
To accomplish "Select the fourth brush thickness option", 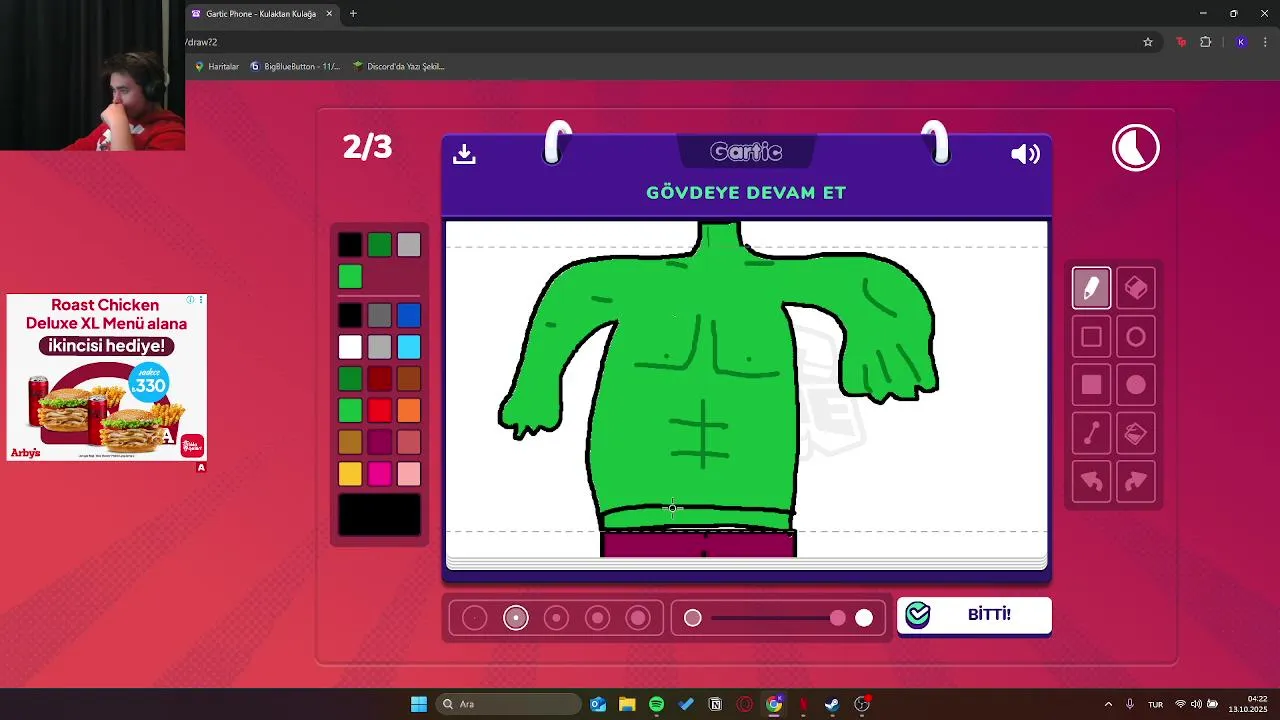I will point(598,618).
